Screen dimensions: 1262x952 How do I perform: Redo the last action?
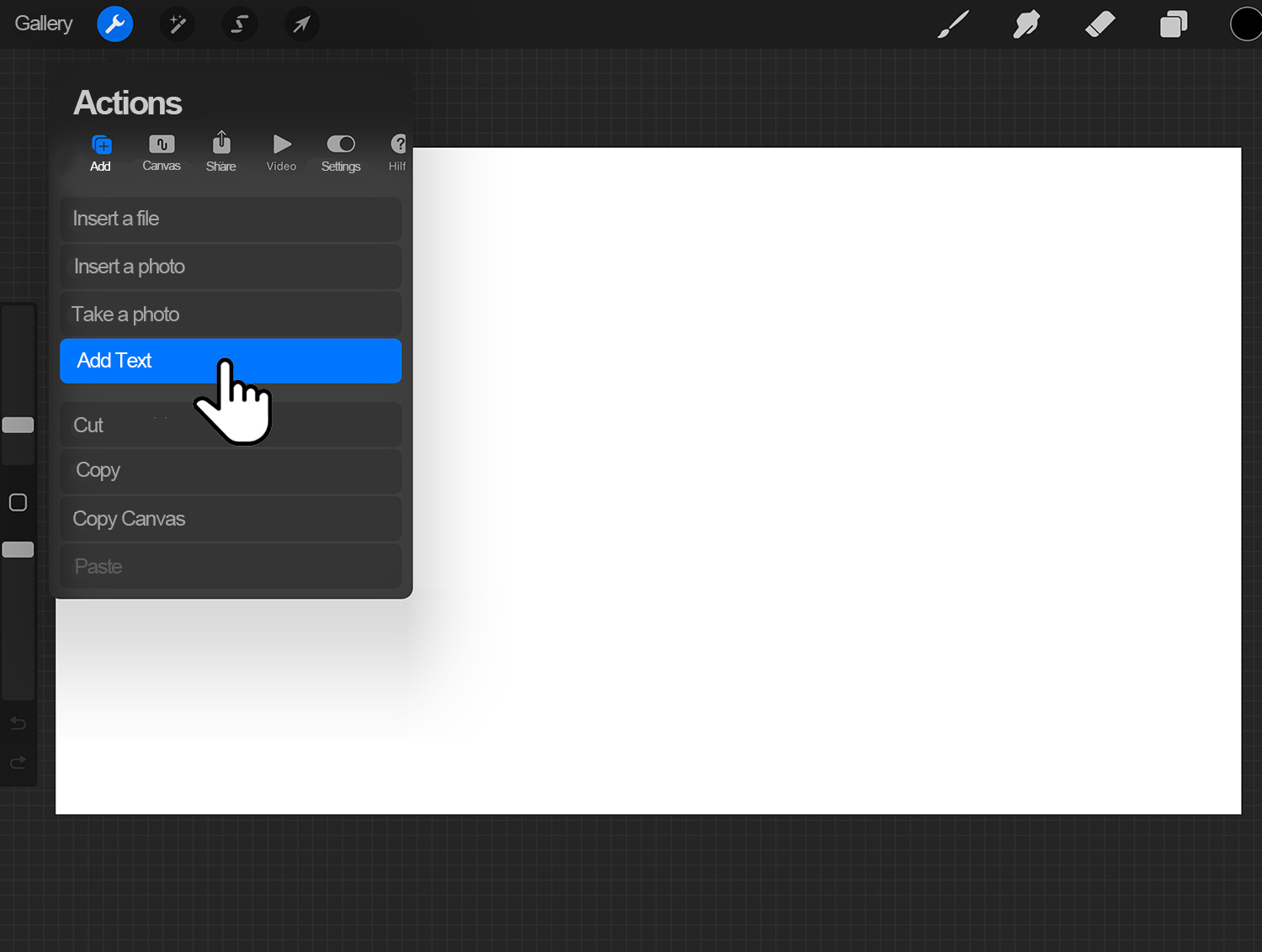pyautogui.click(x=18, y=762)
